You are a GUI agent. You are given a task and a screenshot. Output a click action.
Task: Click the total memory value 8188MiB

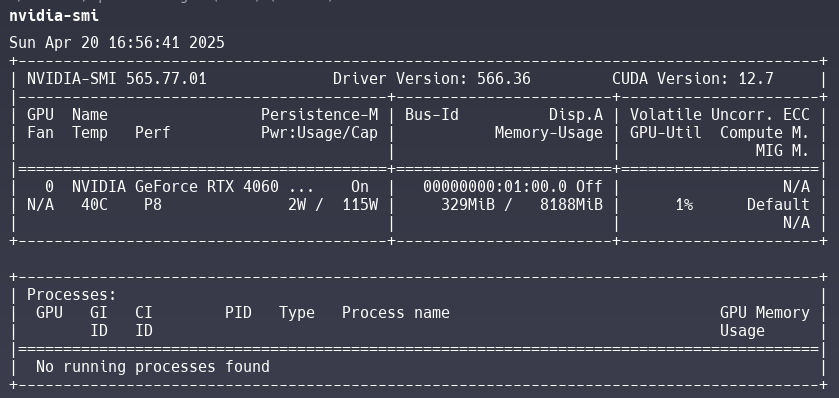coord(571,205)
